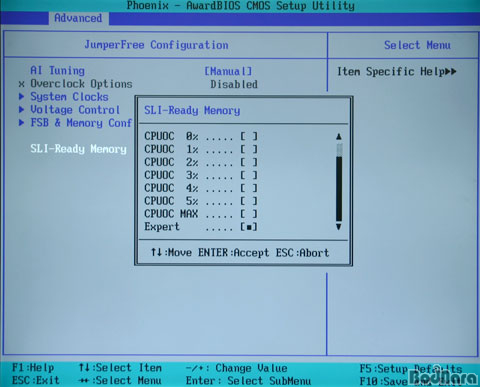Click the popup list scrollbar track
Viewport: 480px width, 387px height.
339,182
